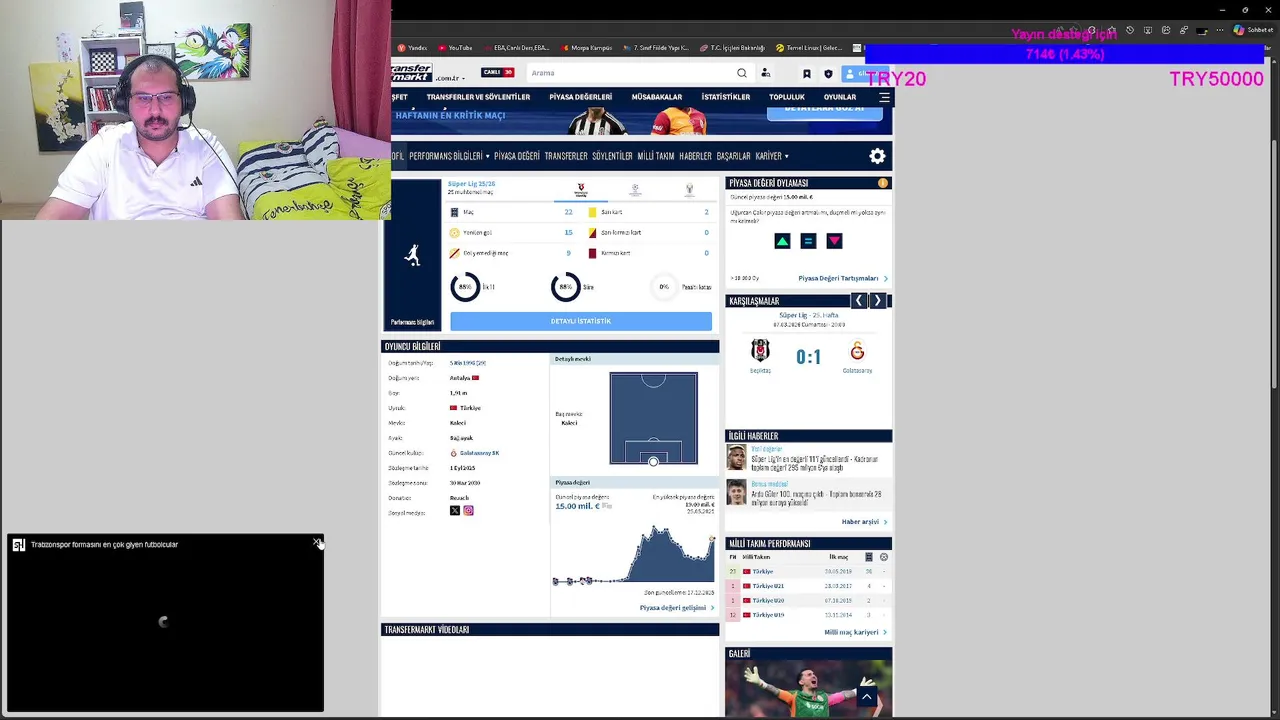
Task: Expand the Kariyer dropdown
Action: coord(771,156)
